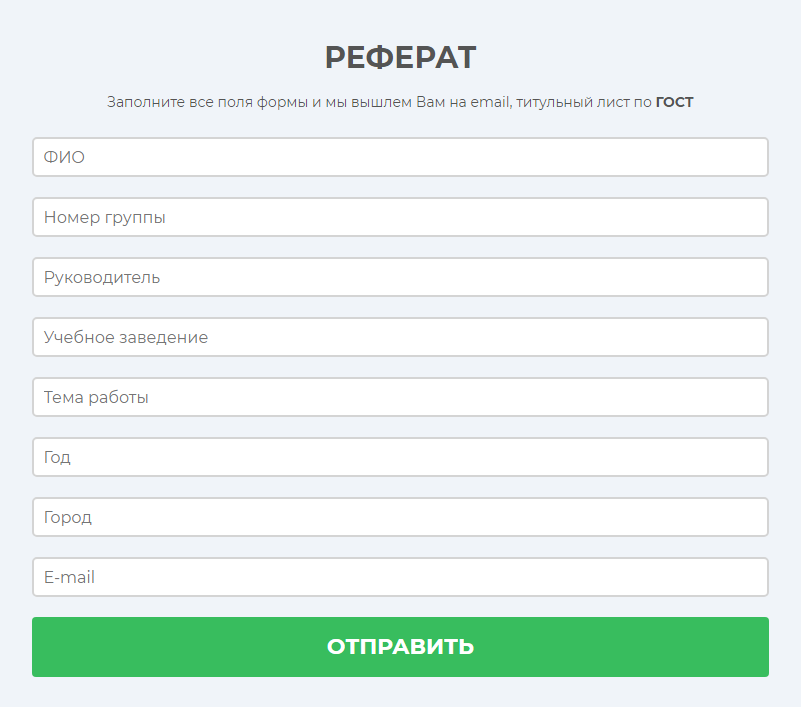Focus the Тема работы input
801x707 pixels.
pos(400,397)
